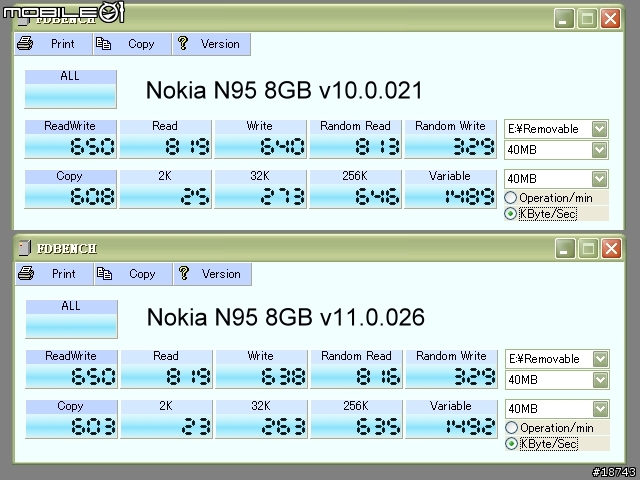Run 256K test in top window
This screenshot has width=640, height=480.
355,189
